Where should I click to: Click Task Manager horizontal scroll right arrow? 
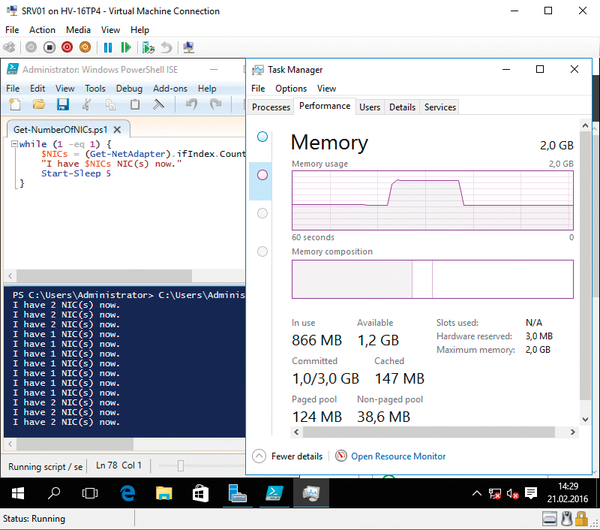[572, 432]
